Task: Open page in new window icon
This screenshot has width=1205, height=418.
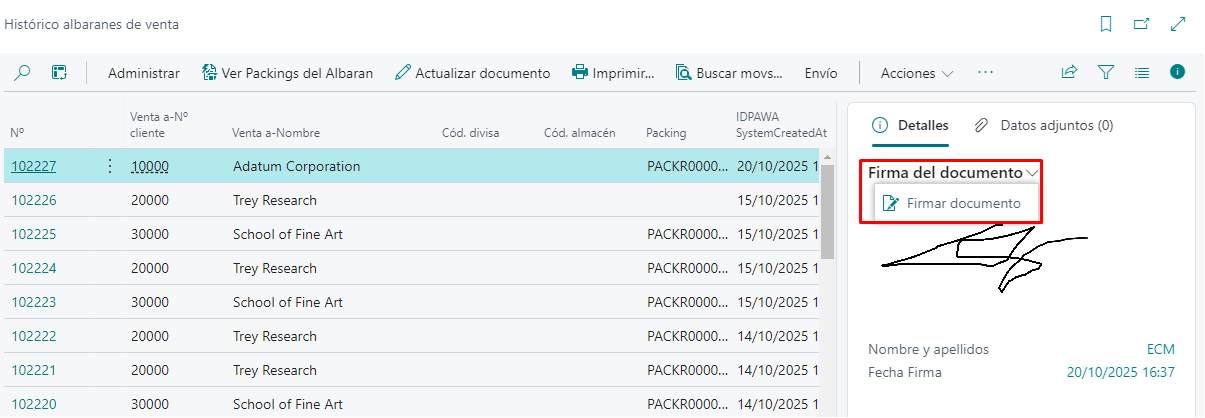Action: 1141,24
